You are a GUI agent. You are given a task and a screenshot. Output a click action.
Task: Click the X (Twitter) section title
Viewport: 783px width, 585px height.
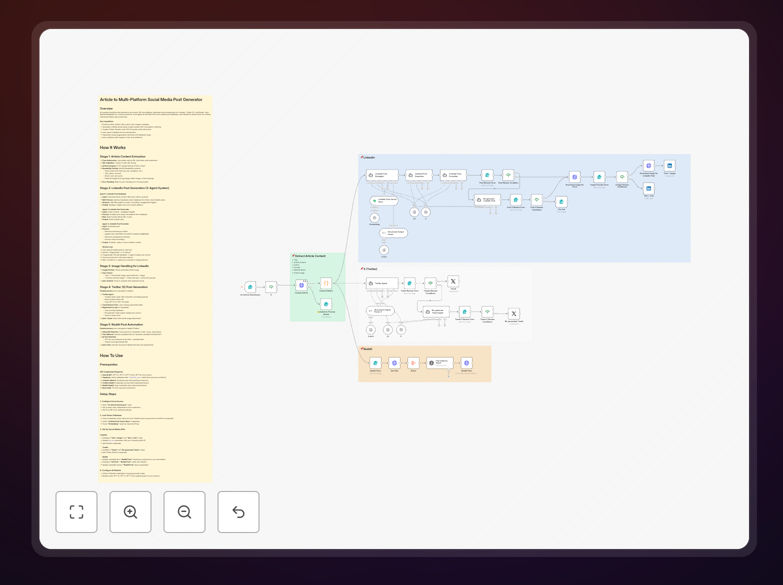pyautogui.click(x=370, y=269)
